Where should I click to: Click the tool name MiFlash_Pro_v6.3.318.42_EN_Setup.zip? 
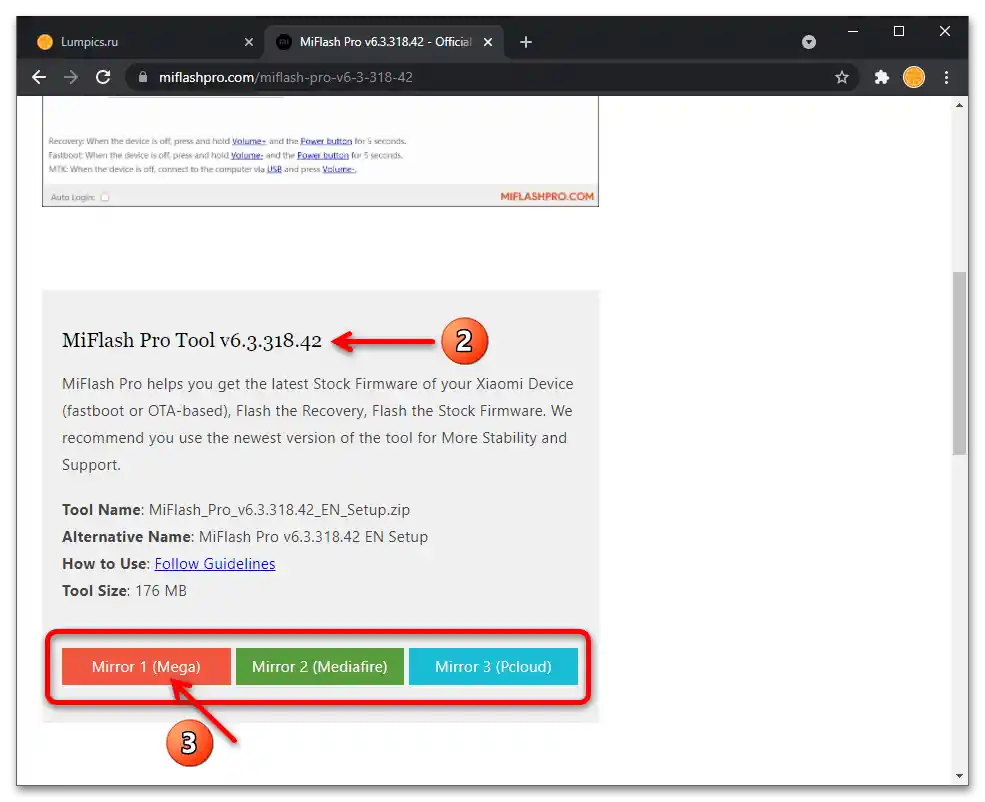click(279, 510)
